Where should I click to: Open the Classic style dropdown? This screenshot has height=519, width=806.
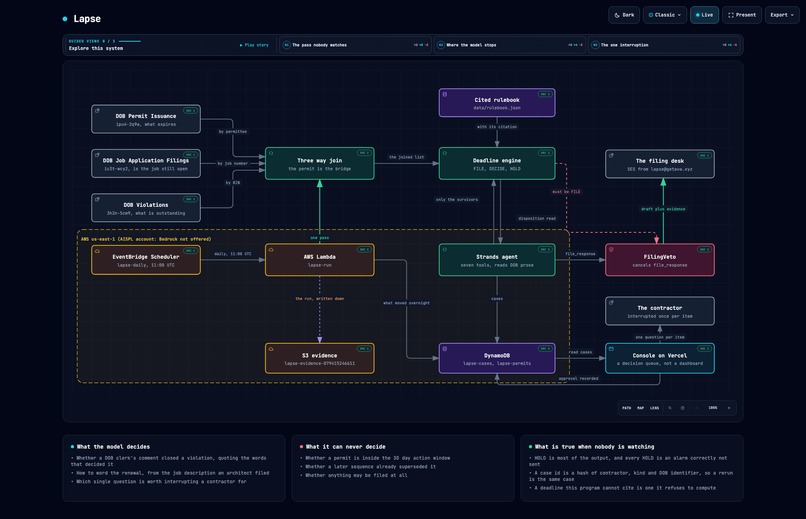(665, 15)
